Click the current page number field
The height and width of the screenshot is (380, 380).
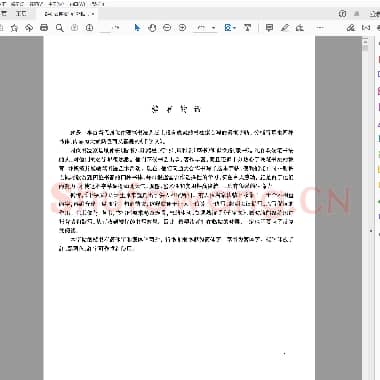[x=106, y=28]
